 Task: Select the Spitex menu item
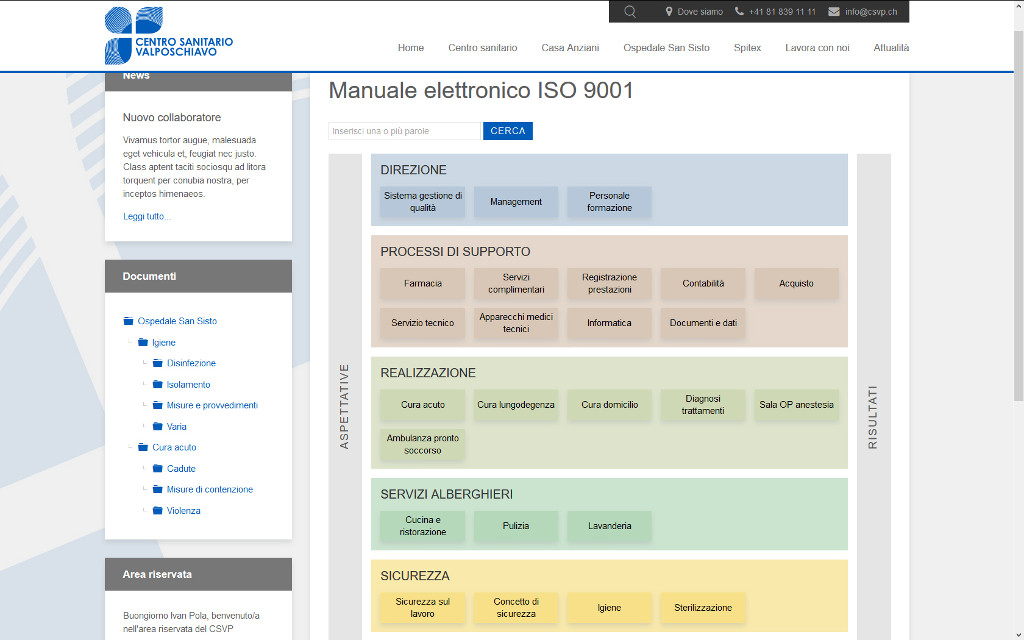coord(747,48)
